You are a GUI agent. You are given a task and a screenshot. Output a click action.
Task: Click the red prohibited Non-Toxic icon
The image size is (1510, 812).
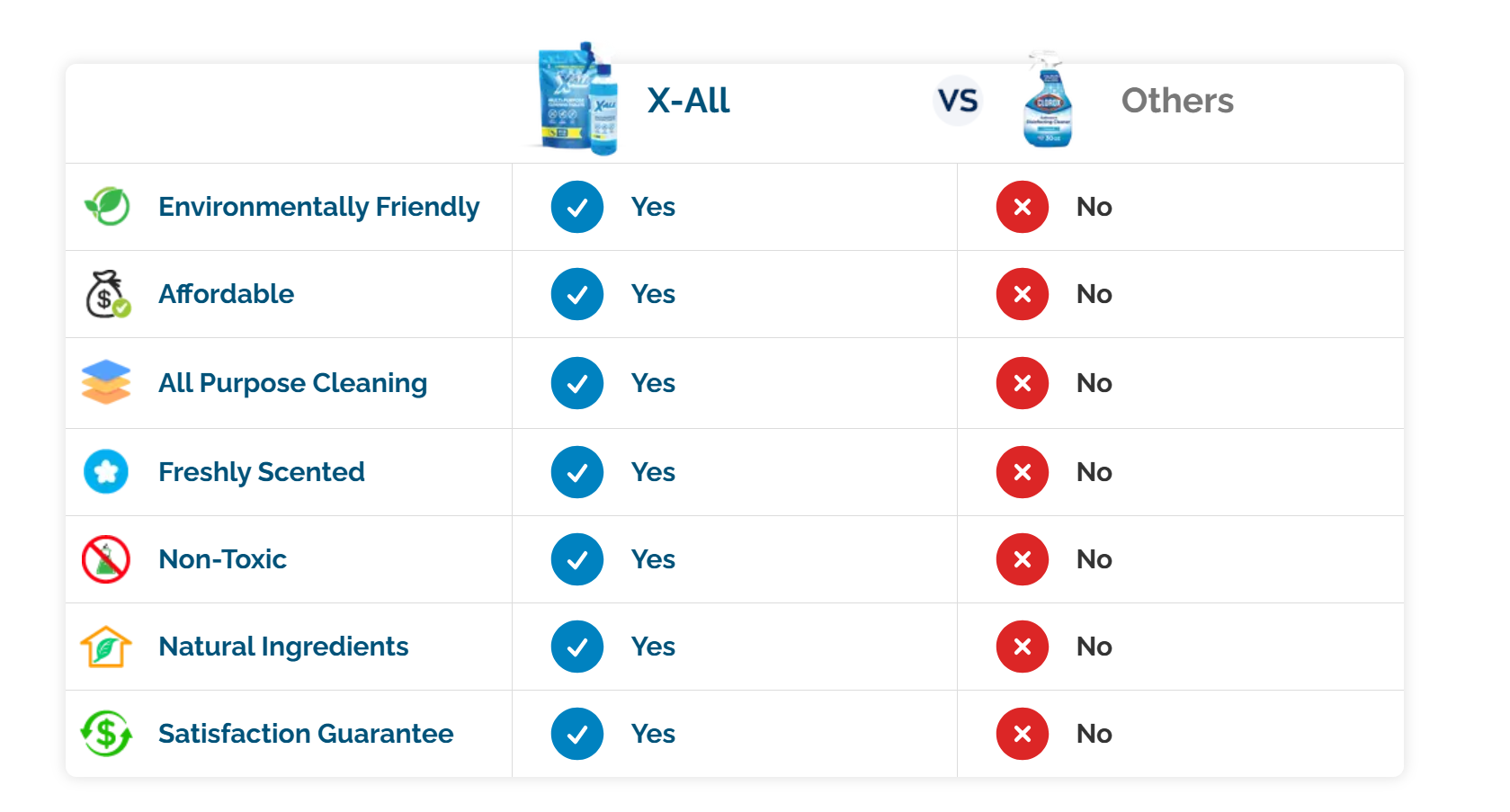[x=106, y=559]
